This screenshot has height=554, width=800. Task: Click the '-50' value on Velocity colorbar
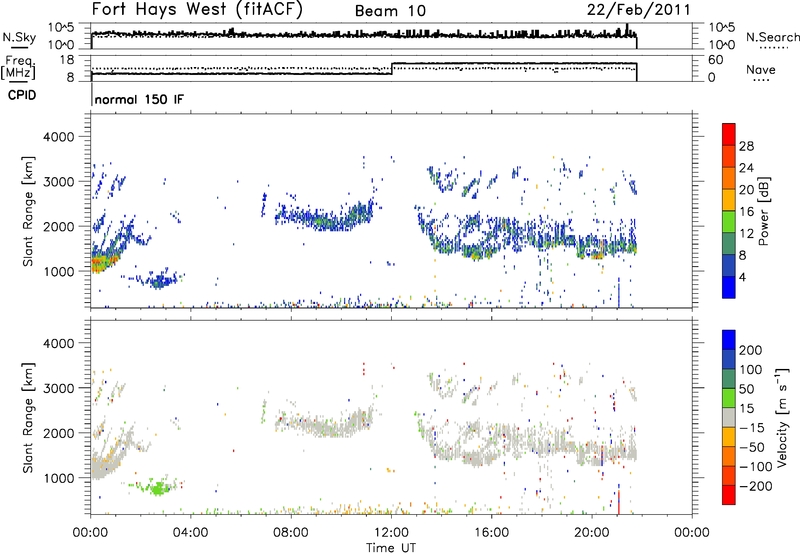pos(752,448)
